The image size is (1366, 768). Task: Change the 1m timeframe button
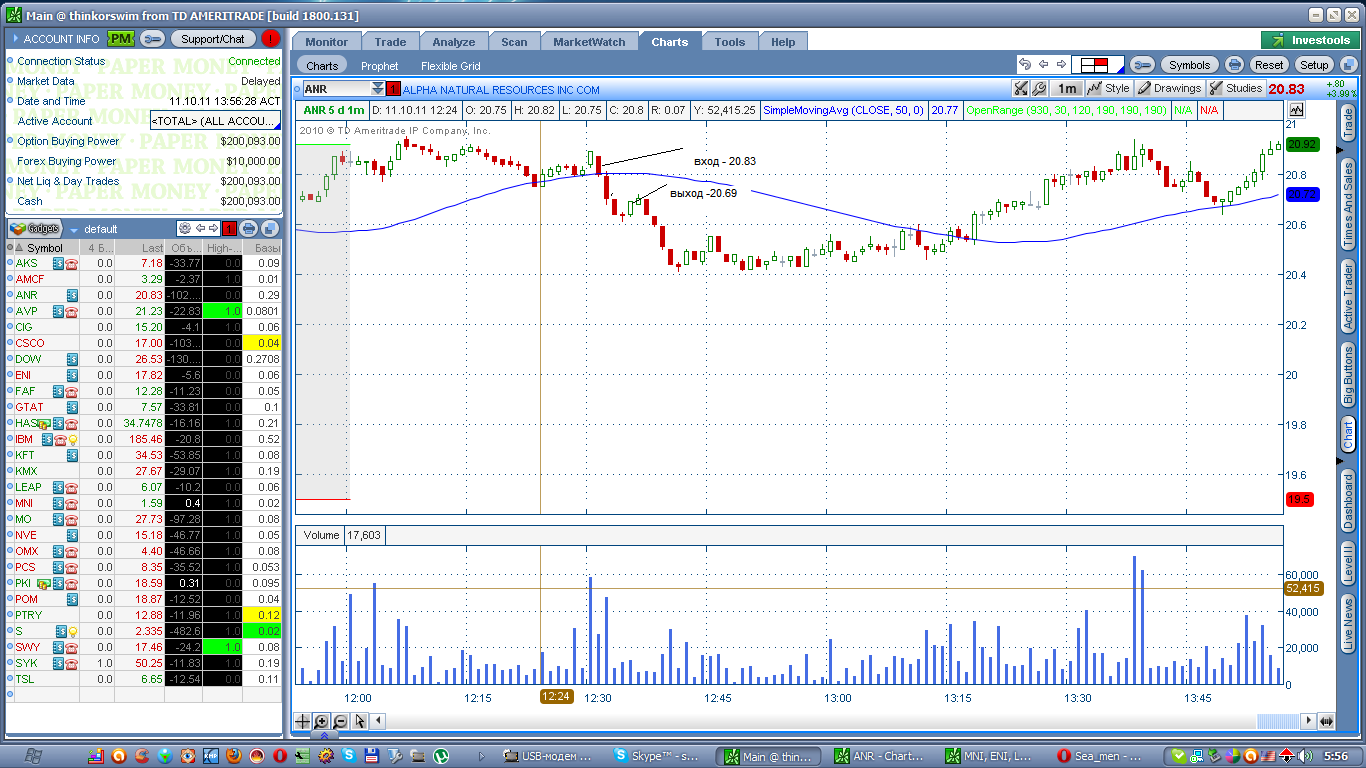click(1067, 88)
